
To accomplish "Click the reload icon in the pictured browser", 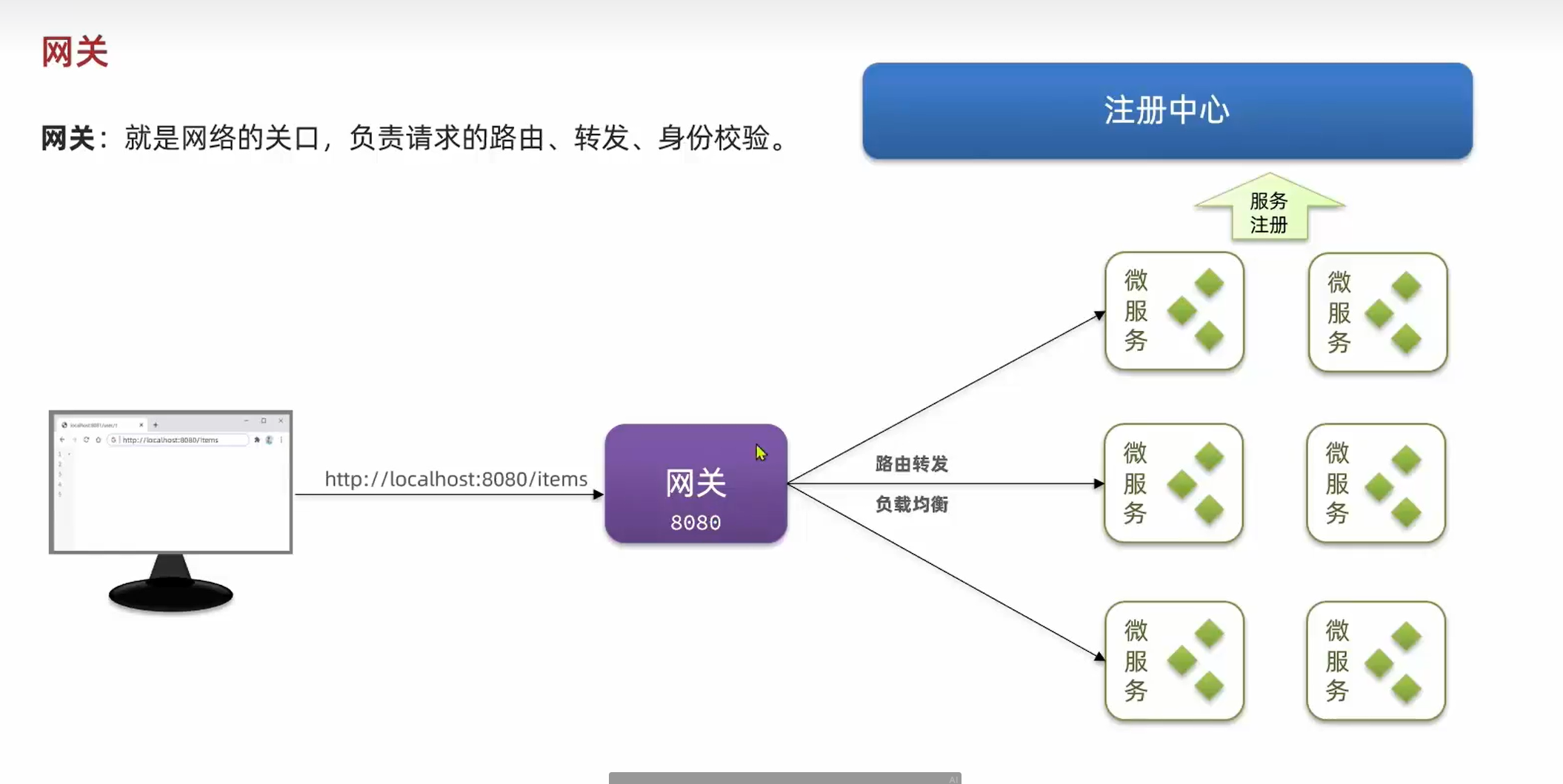I will click(86, 440).
